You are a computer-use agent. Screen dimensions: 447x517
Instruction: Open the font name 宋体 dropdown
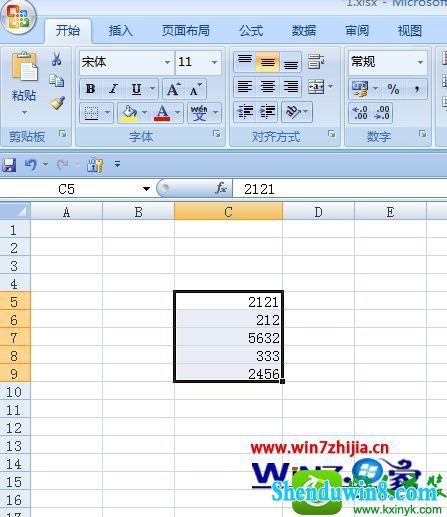(x=167, y=62)
